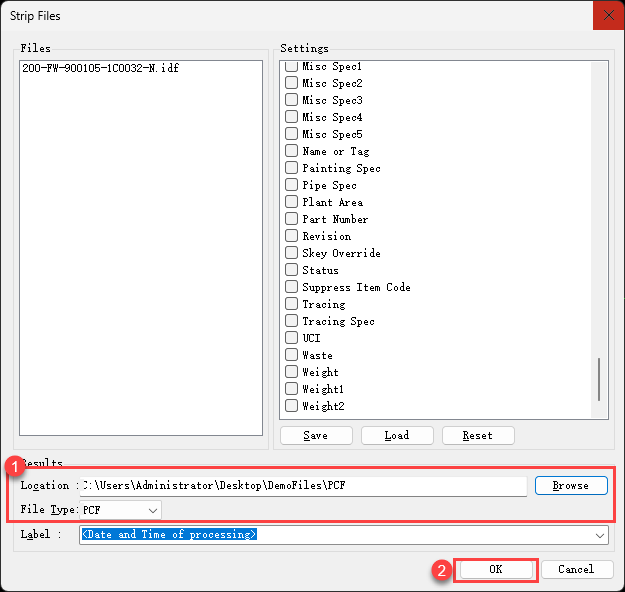The image size is (625, 592).
Task: Check the Weight2 checkbox
Action: click(292, 406)
